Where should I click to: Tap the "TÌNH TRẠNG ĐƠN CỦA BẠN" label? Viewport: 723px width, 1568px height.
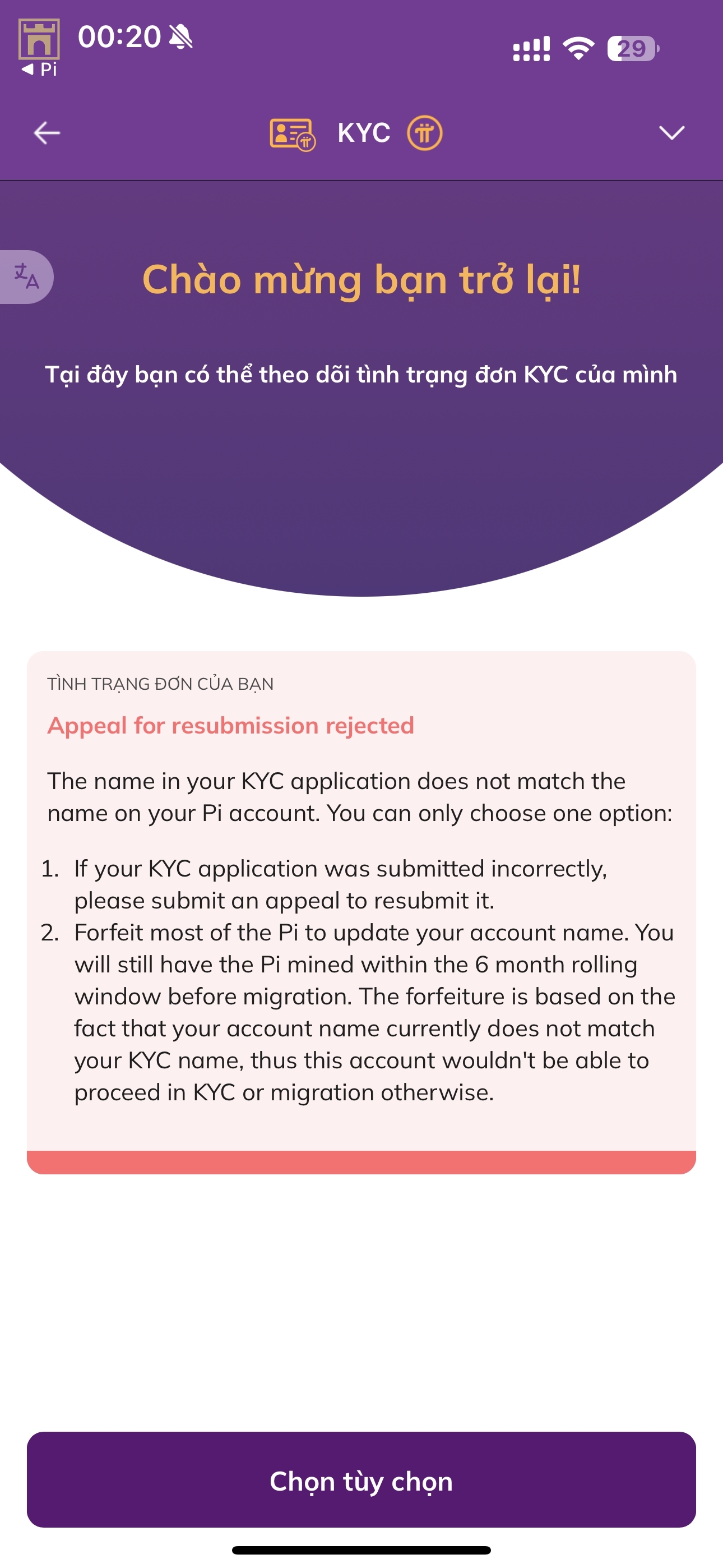pyautogui.click(x=161, y=684)
